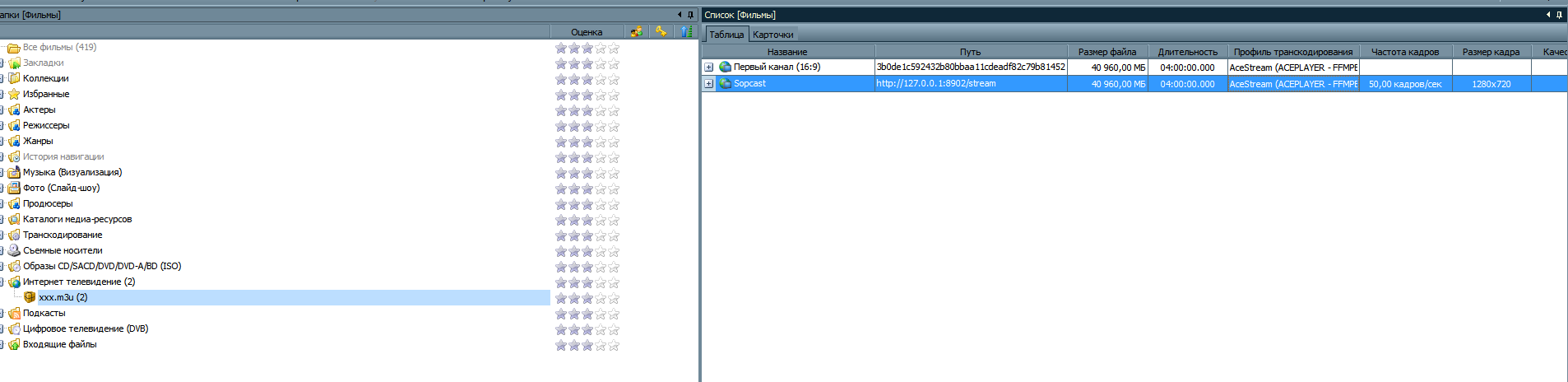Switch to the Таблица tab

point(726,35)
